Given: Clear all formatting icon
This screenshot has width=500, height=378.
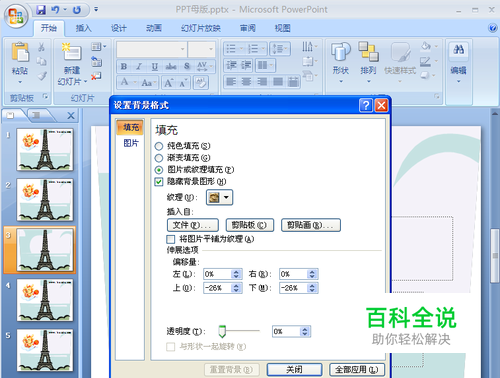Looking at the screenshot, I should tap(201, 82).
